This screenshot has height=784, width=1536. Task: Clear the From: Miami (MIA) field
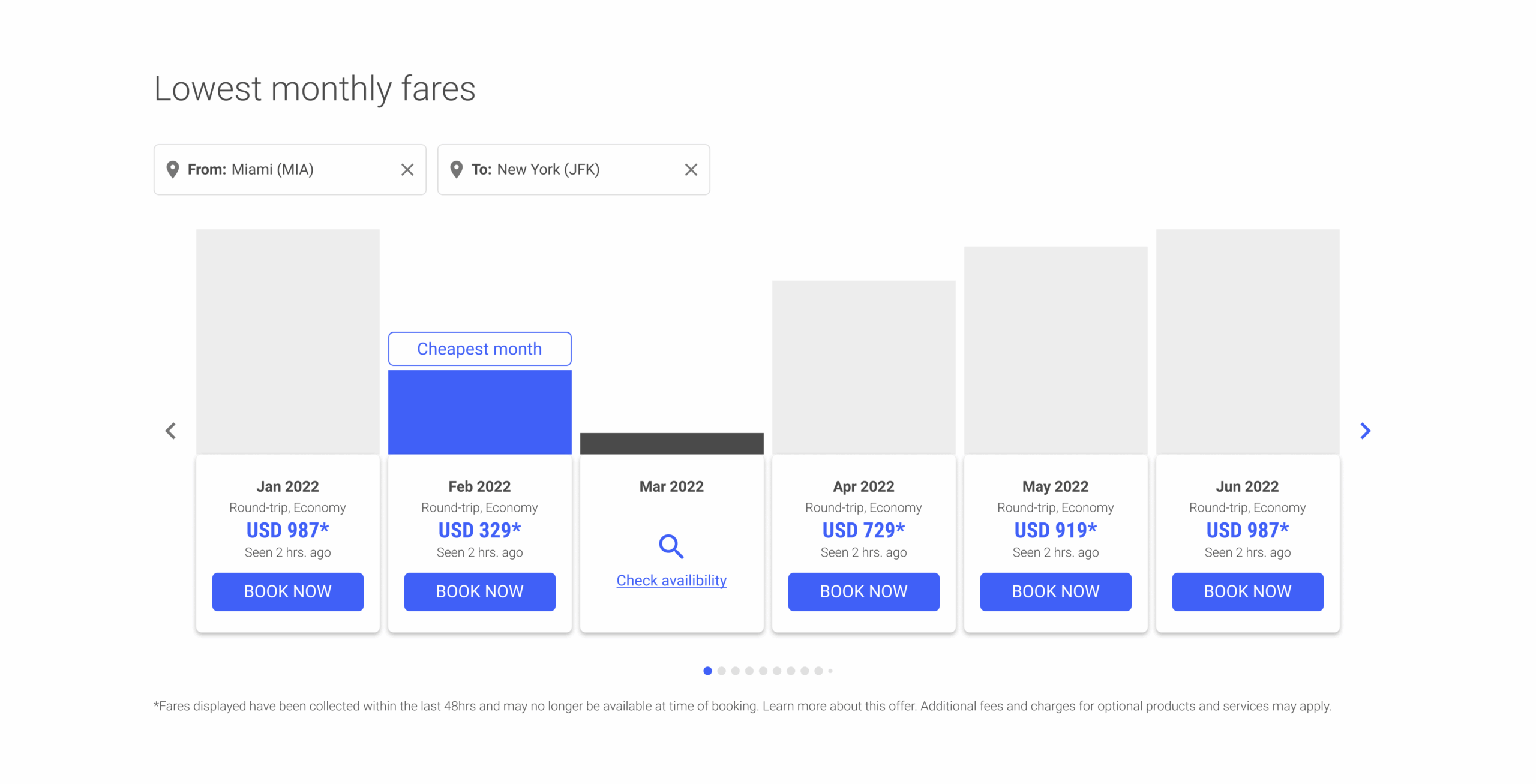point(407,170)
